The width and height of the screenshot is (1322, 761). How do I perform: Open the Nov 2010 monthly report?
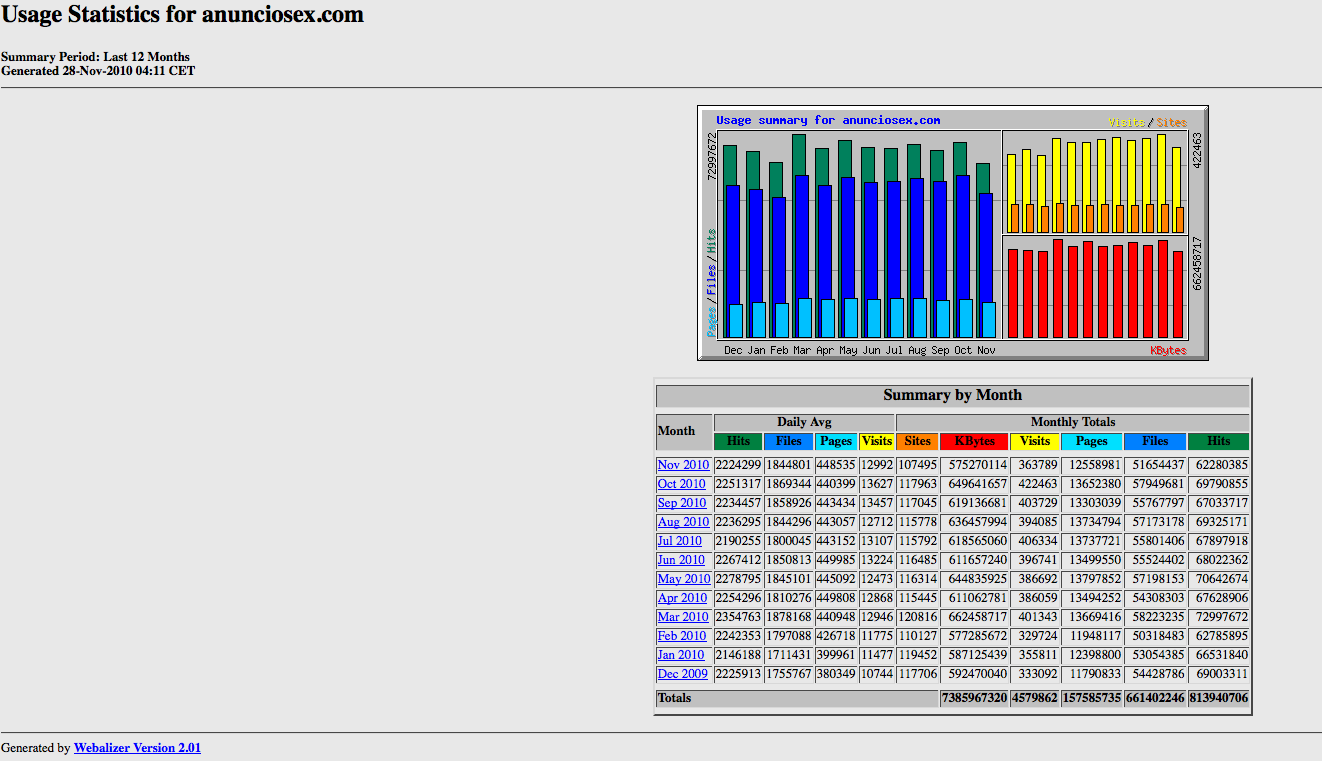pos(683,465)
